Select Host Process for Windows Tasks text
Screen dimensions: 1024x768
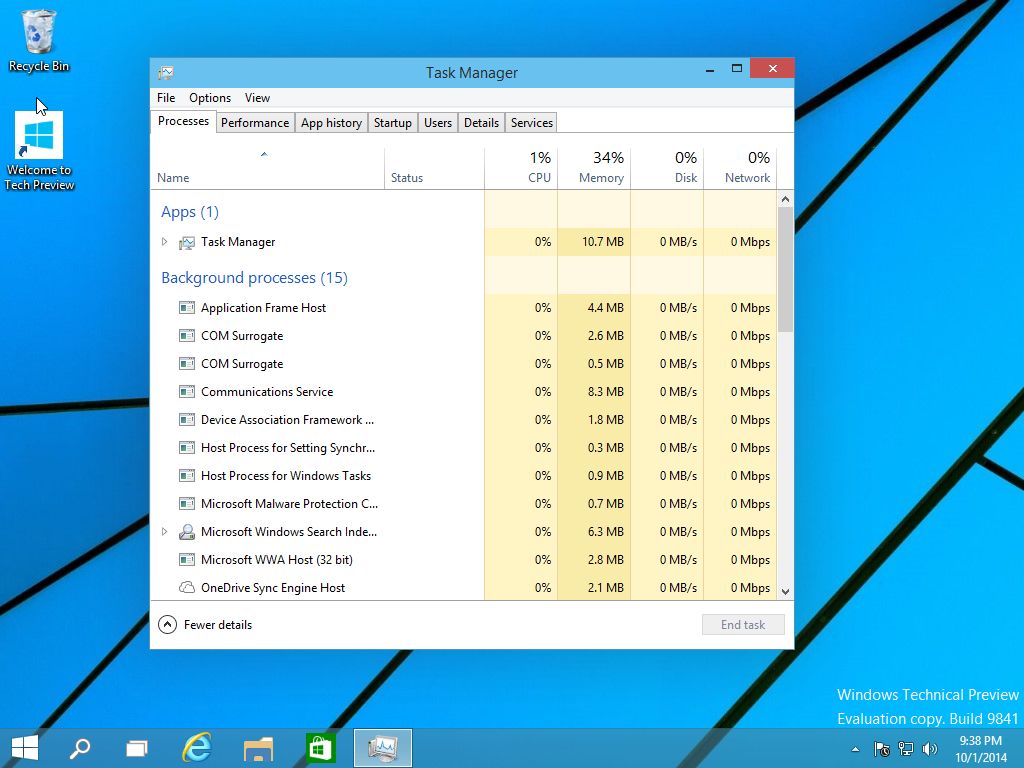click(x=286, y=476)
